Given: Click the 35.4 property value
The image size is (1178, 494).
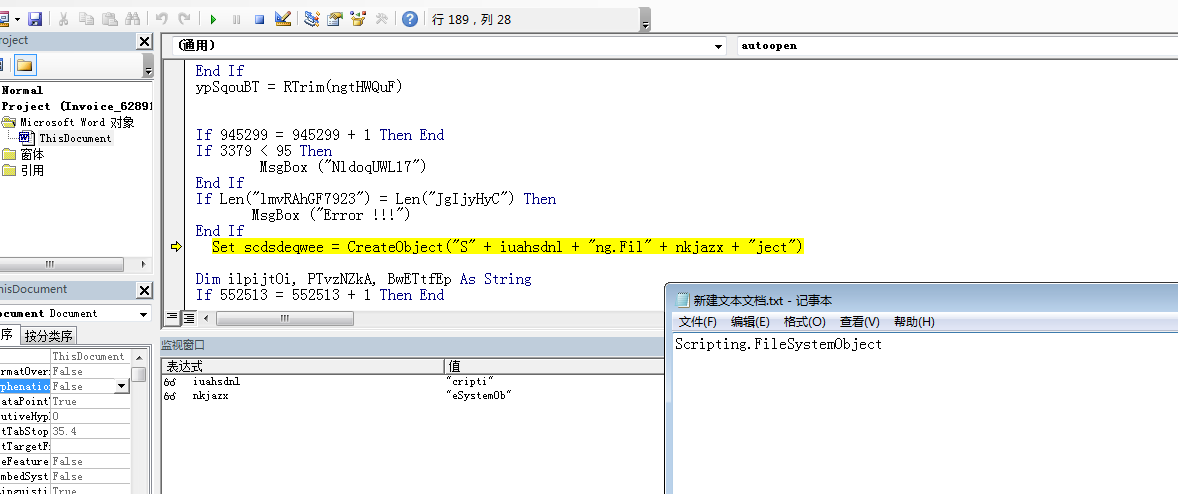Looking at the screenshot, I should (x=90, y=432).
